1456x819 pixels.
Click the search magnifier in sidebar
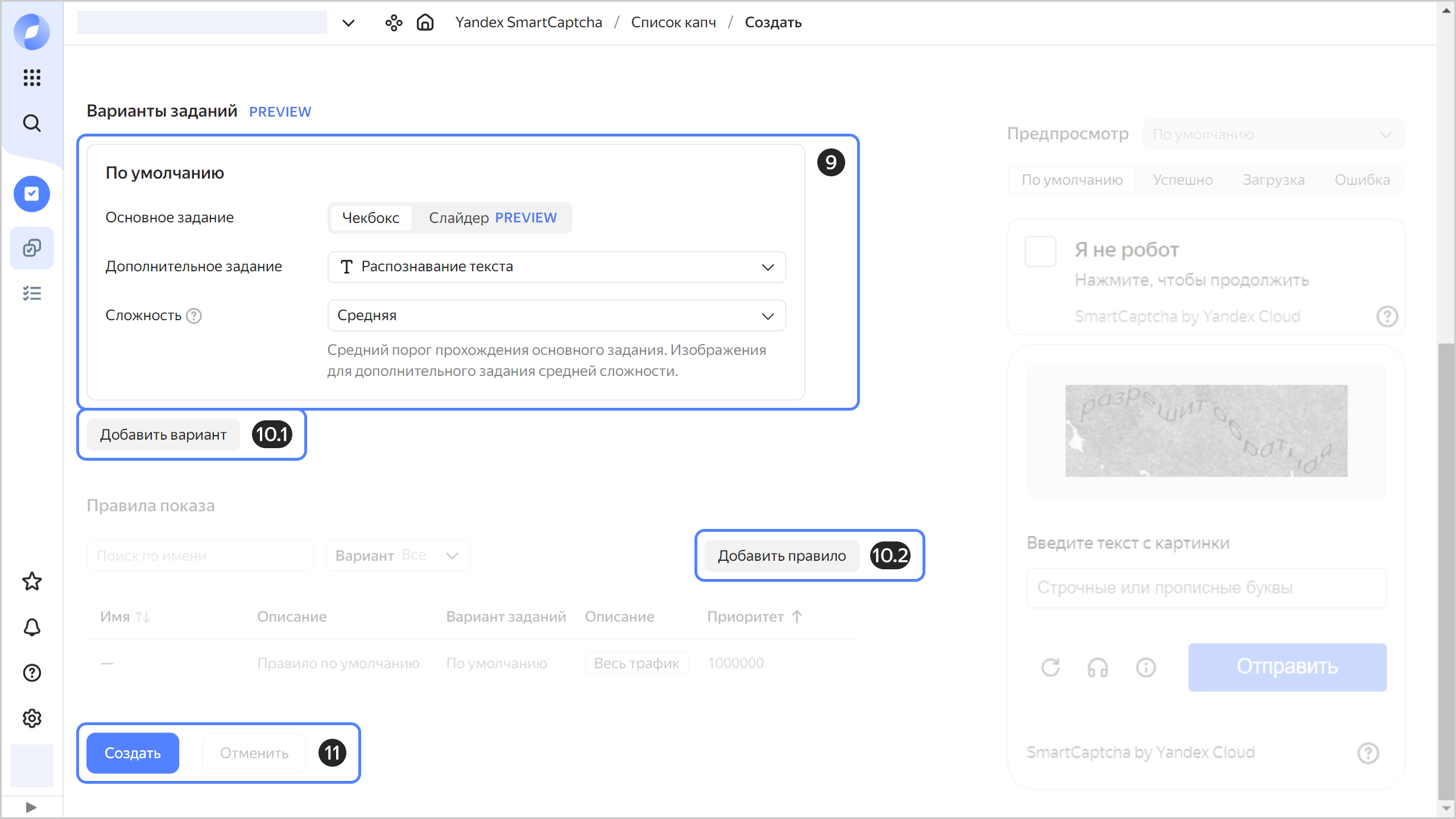(32, 123)
